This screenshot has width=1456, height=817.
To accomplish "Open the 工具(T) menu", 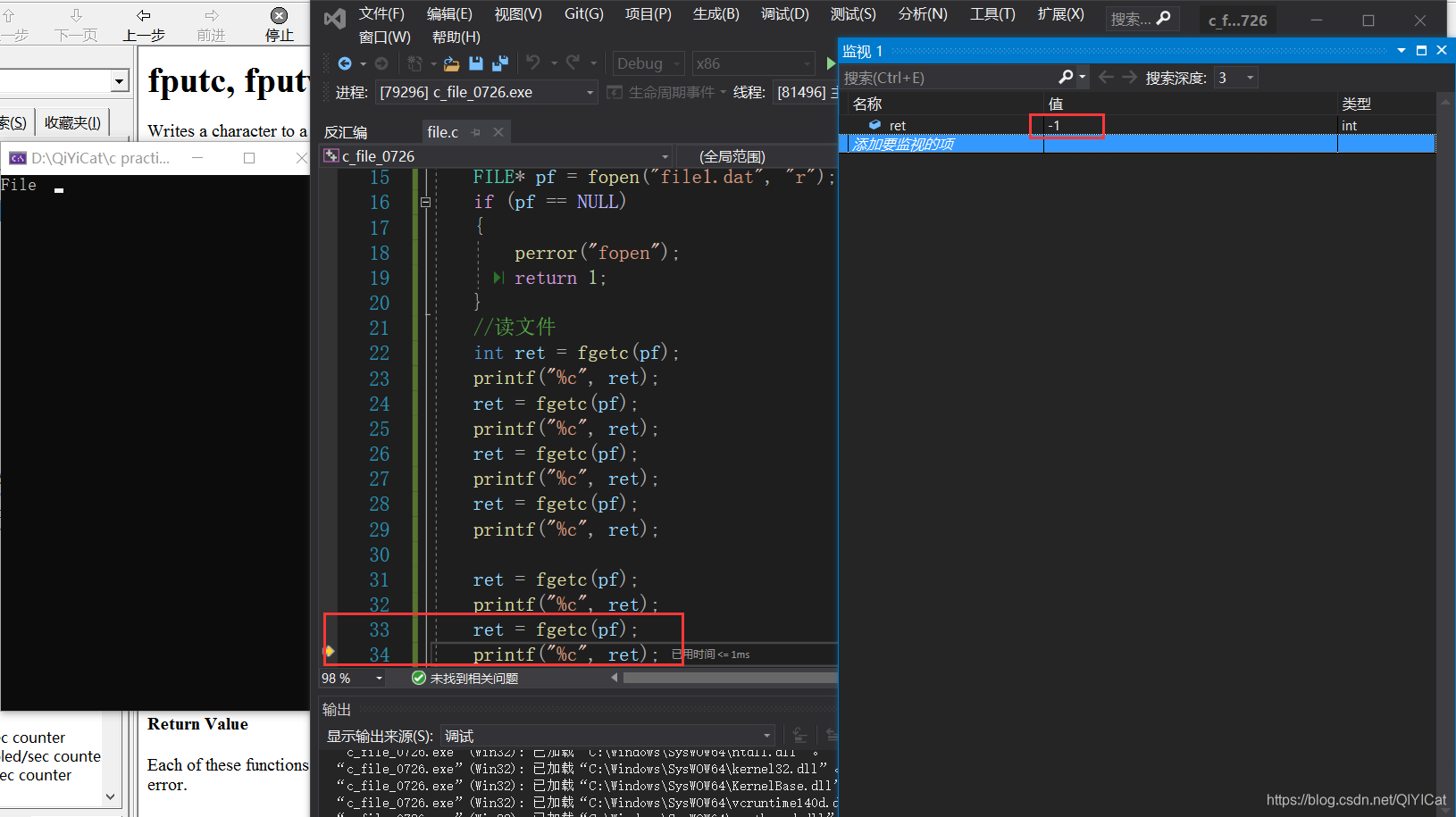I will pos(992,13).
